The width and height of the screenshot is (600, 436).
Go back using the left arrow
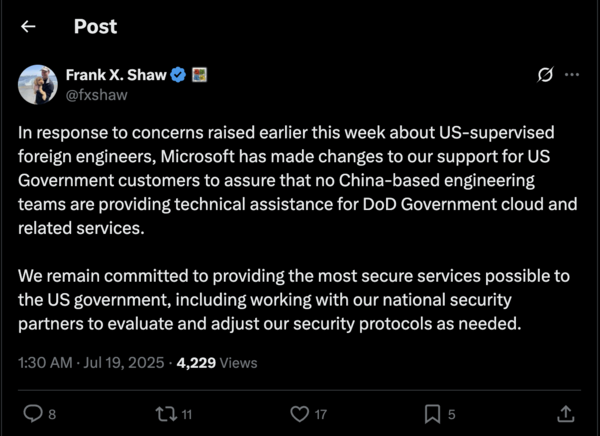tap(28, 27)
